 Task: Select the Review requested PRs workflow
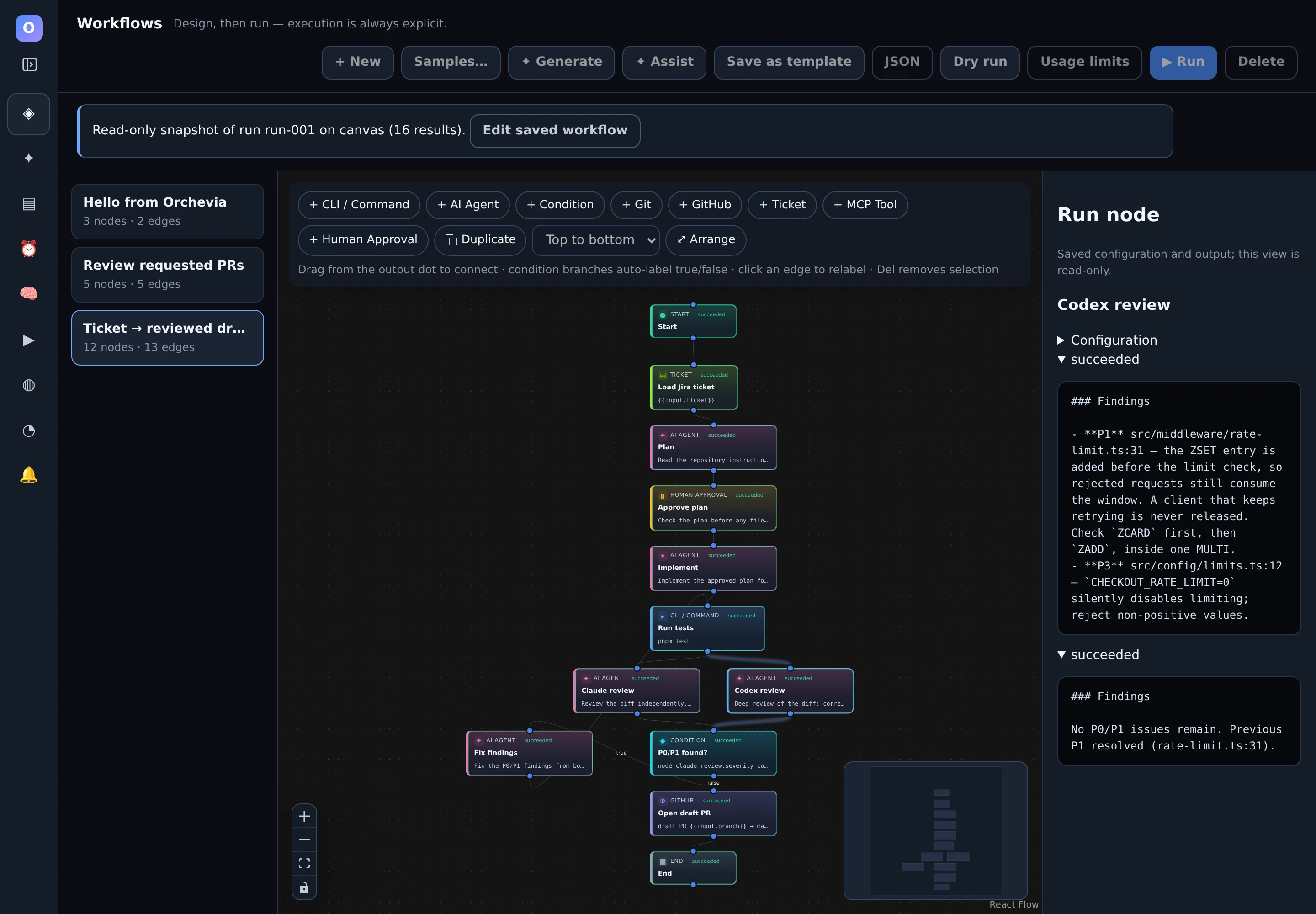tap(167, 274)
